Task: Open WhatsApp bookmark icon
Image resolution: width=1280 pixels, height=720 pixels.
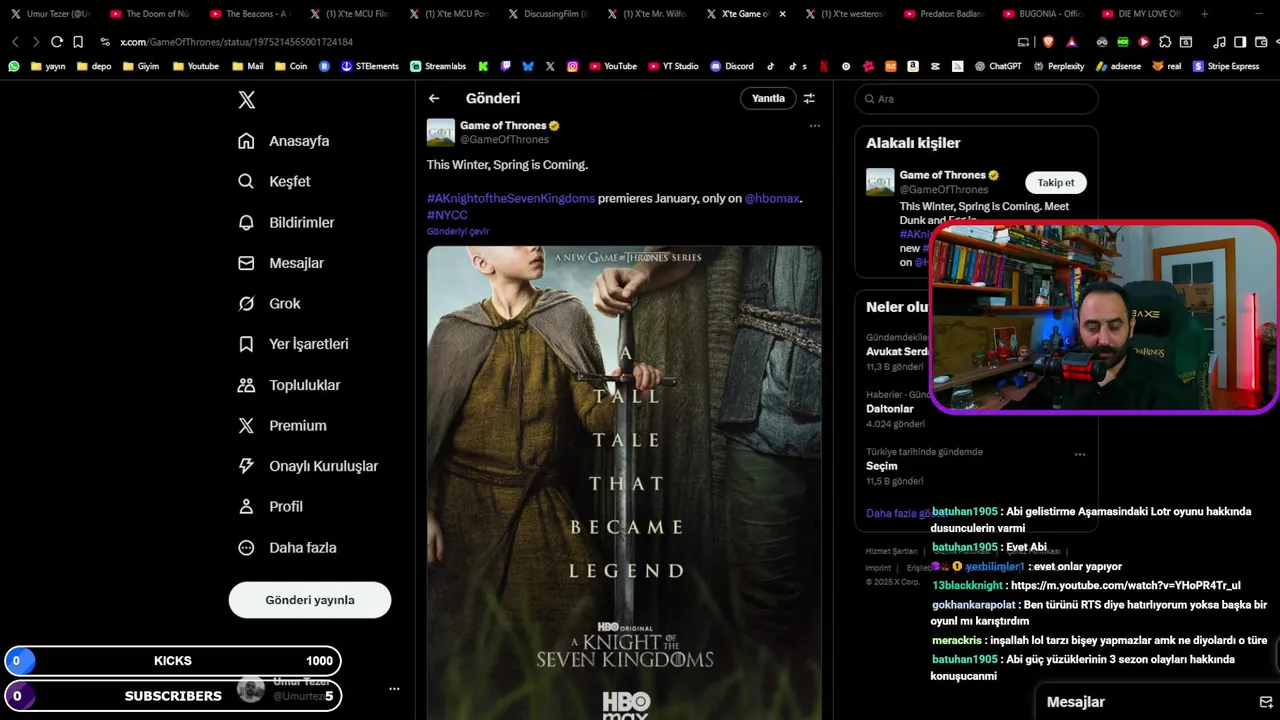Action: click(14, 66)
